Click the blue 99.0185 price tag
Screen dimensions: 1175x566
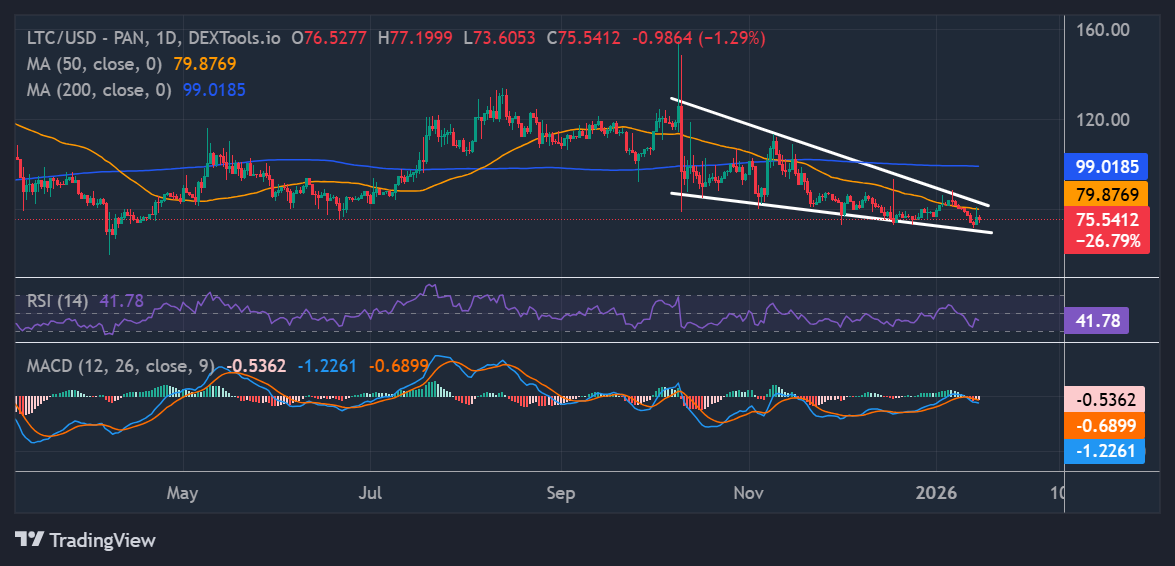pyautogui.click(x=1105, y=167)
